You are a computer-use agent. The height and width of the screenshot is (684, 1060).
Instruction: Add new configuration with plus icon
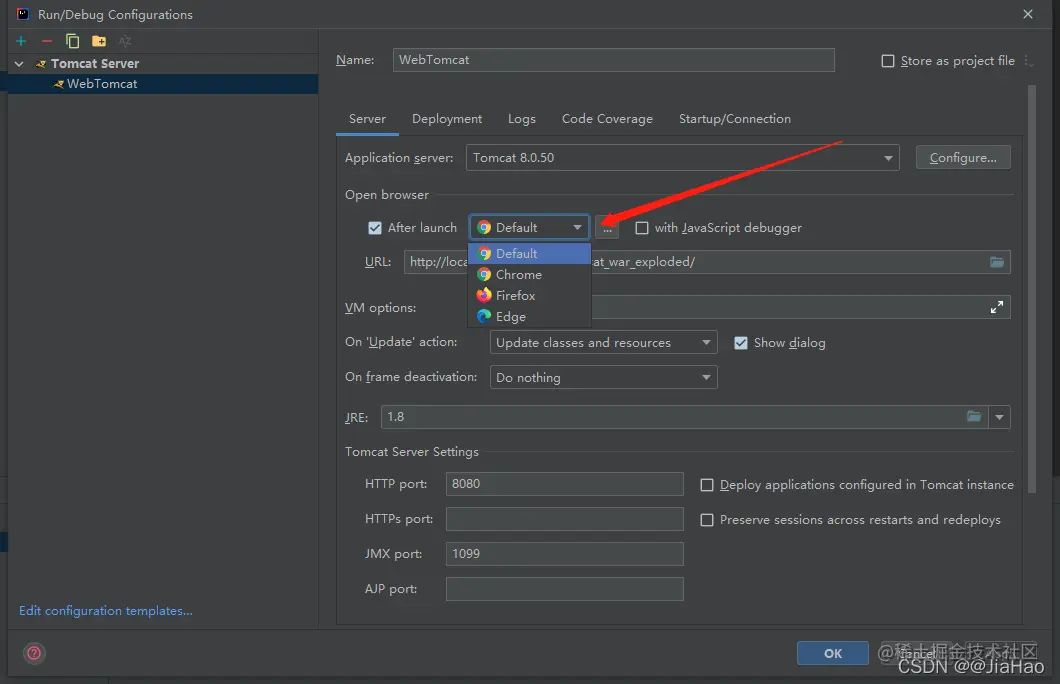[21, 41]
